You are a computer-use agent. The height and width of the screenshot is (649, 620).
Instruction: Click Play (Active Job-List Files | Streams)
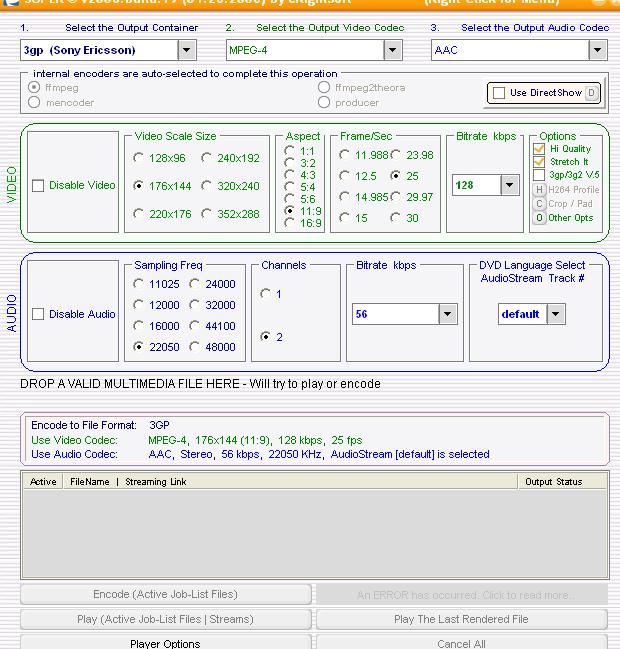[166, 619]
